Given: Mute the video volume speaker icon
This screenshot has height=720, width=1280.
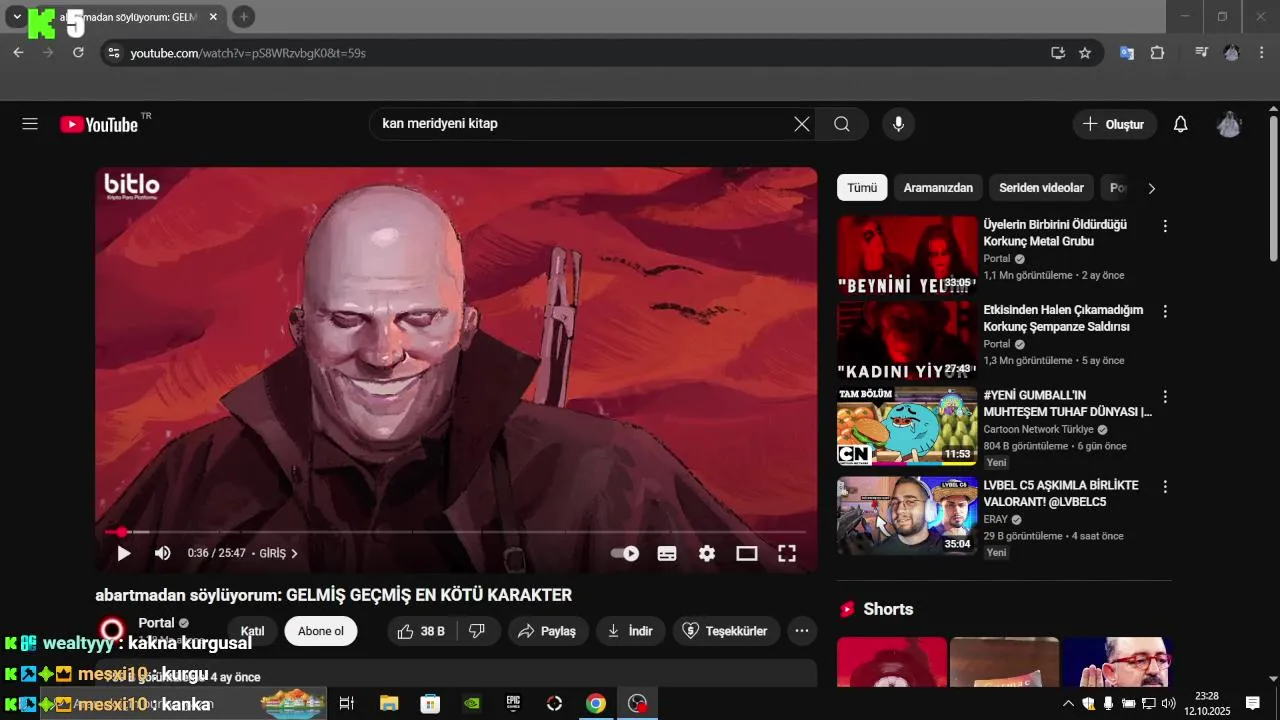Looking at the screenshot, I should tap(162, 553).
